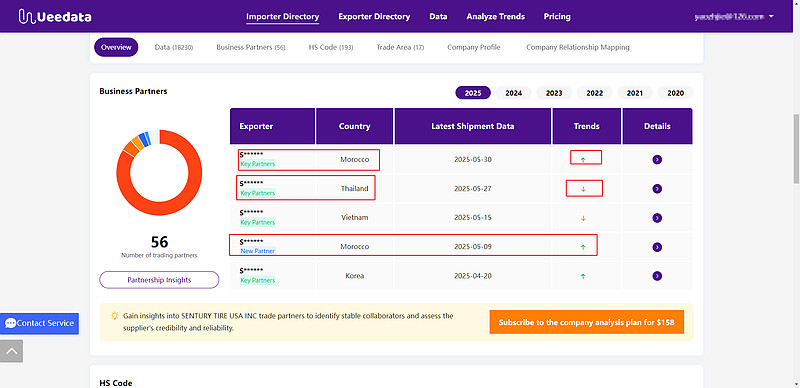The image size is (800, 388).
Task: Click Partnership Insights button
Action: click(159, 280)
